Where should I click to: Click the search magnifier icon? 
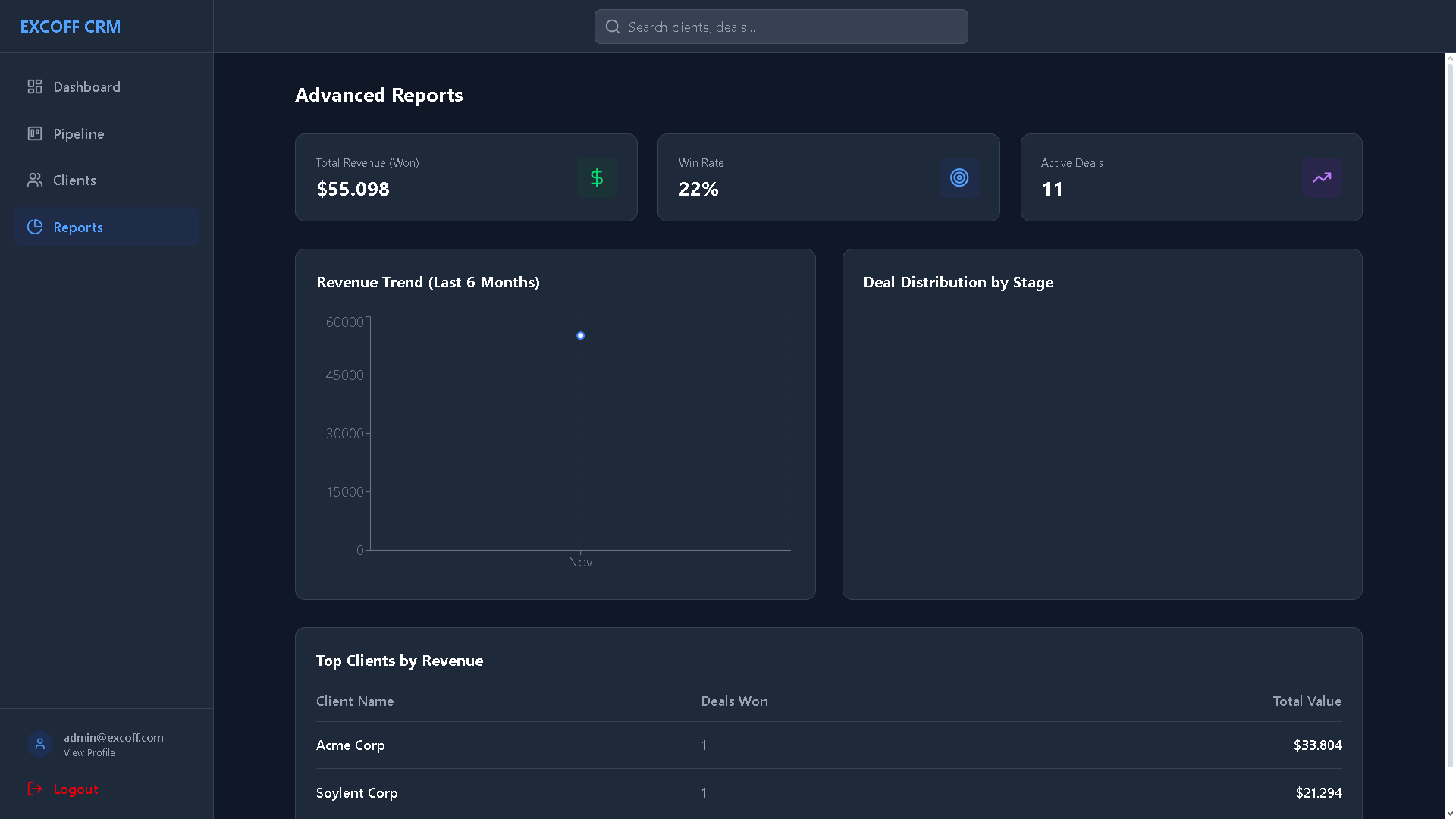coord(613,27)
